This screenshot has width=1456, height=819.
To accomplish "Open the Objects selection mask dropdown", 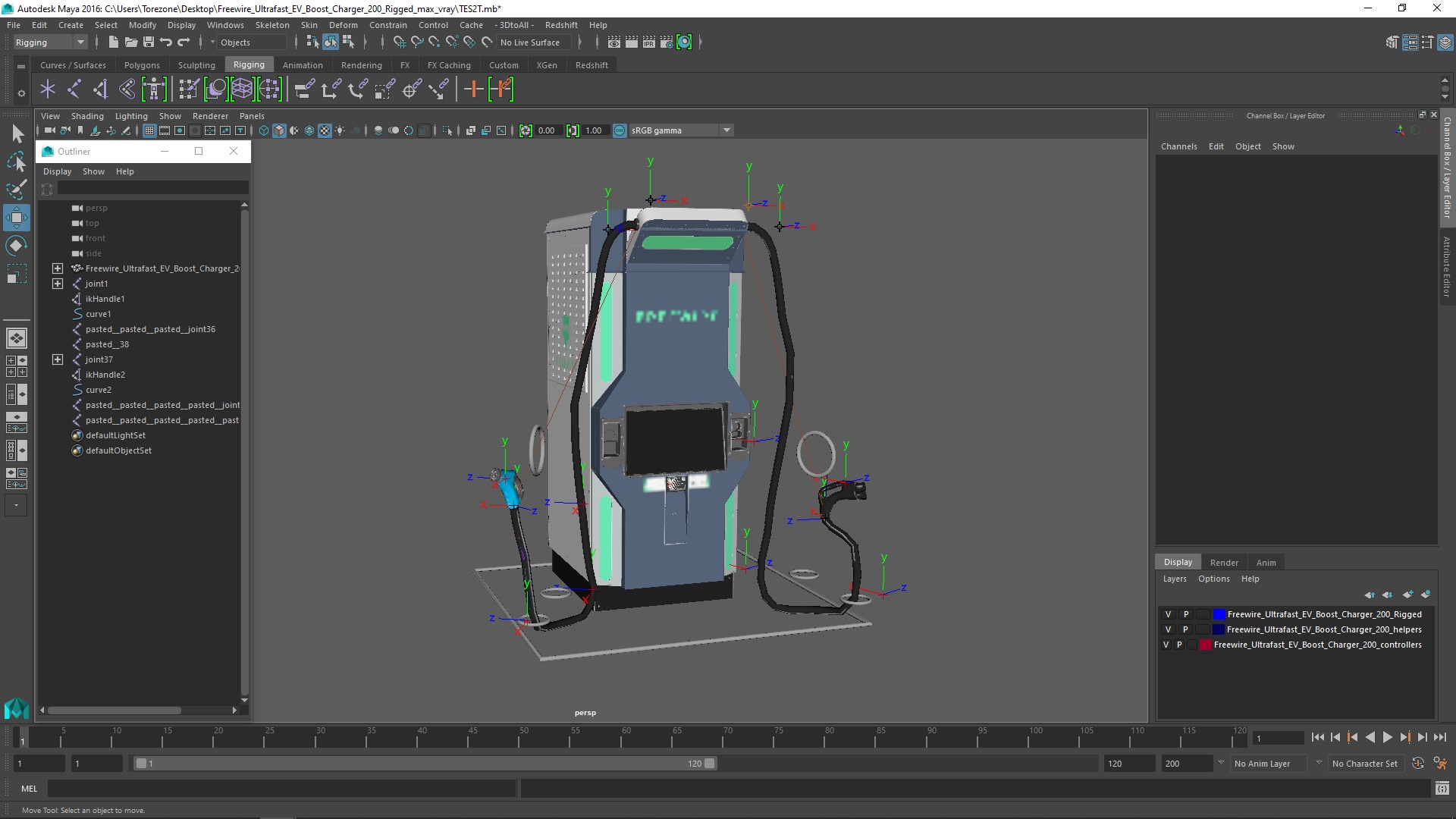I will click(253, 42).
